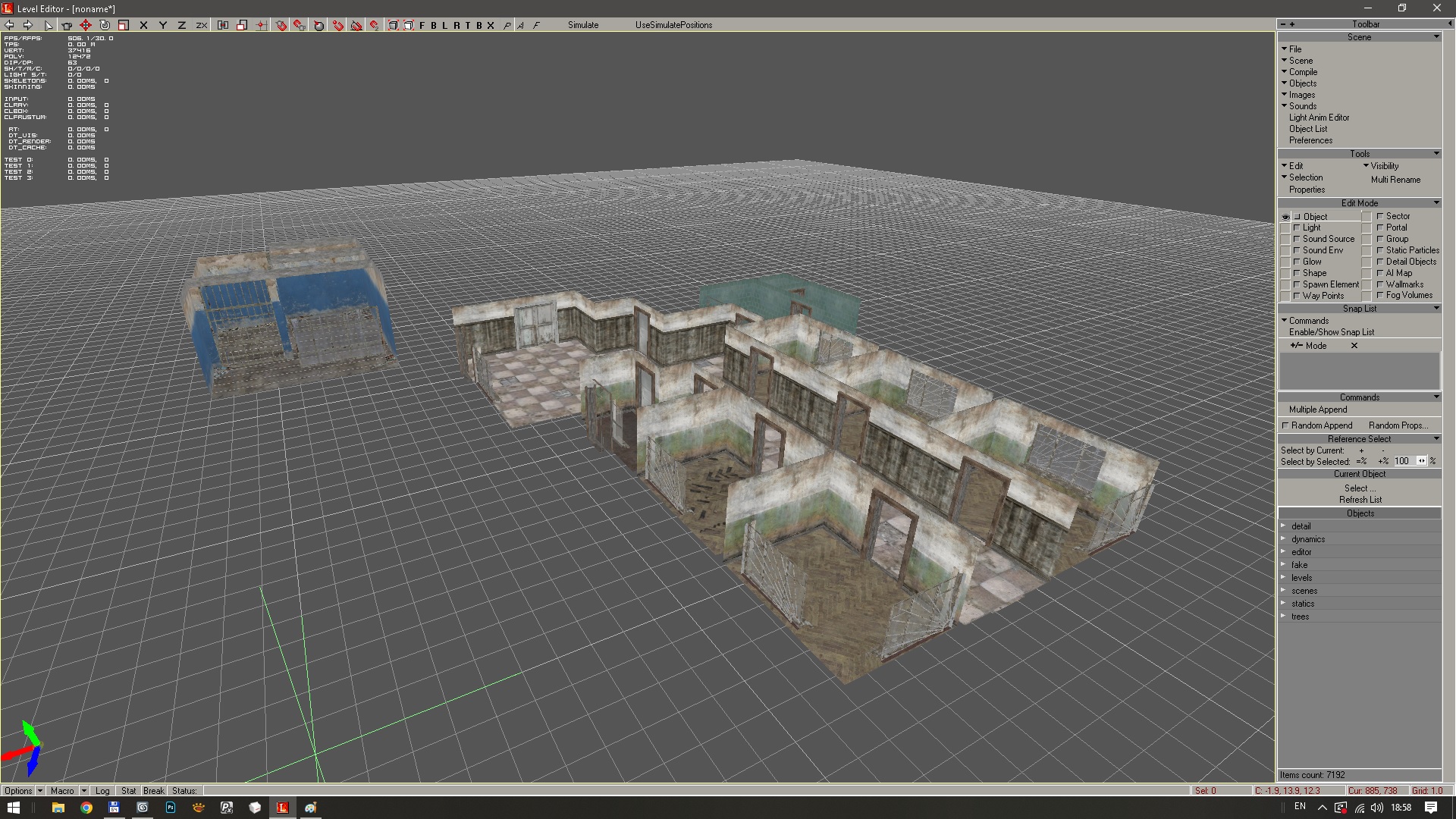Switch to Left view (L)
The image size is (1456, 819).
(x=444, y=25)
